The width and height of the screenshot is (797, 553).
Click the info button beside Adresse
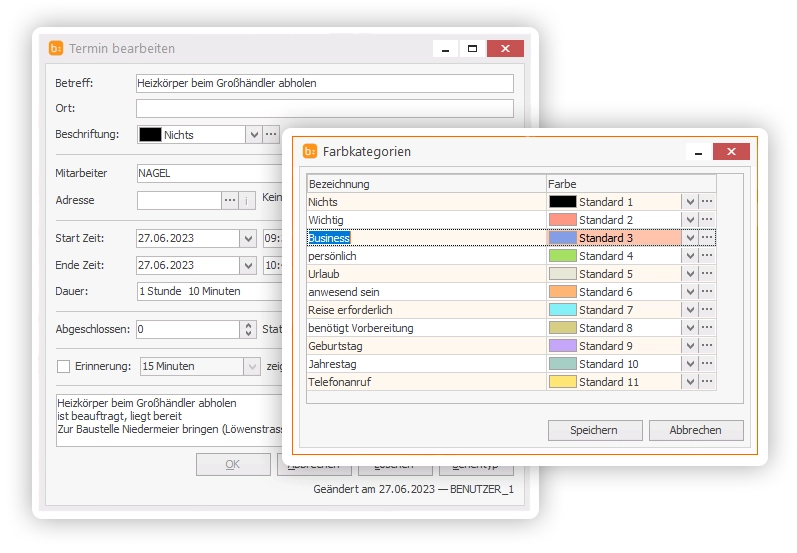pos(247,200)
